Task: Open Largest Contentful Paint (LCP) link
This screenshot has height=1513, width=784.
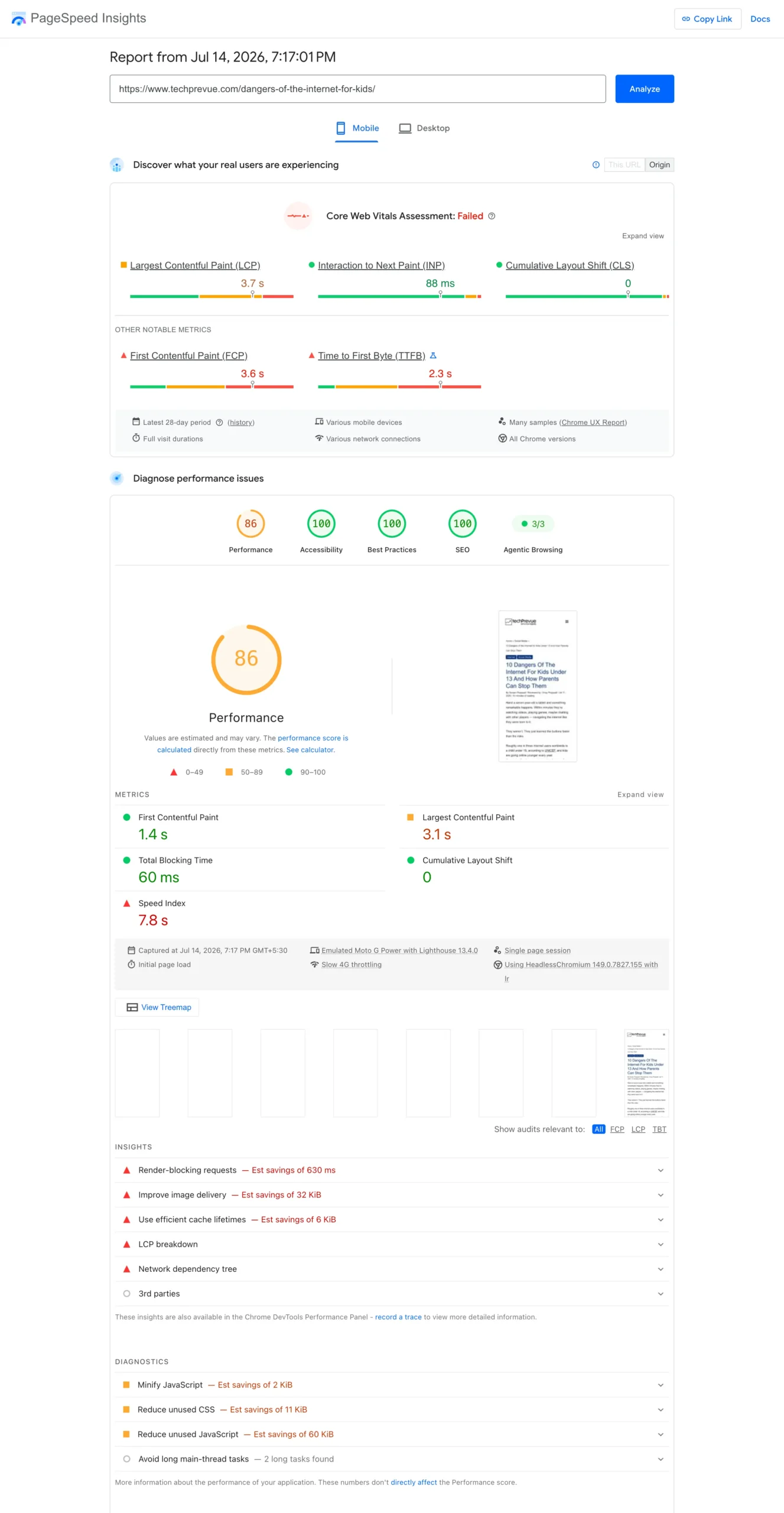Action: click(195, 266)
